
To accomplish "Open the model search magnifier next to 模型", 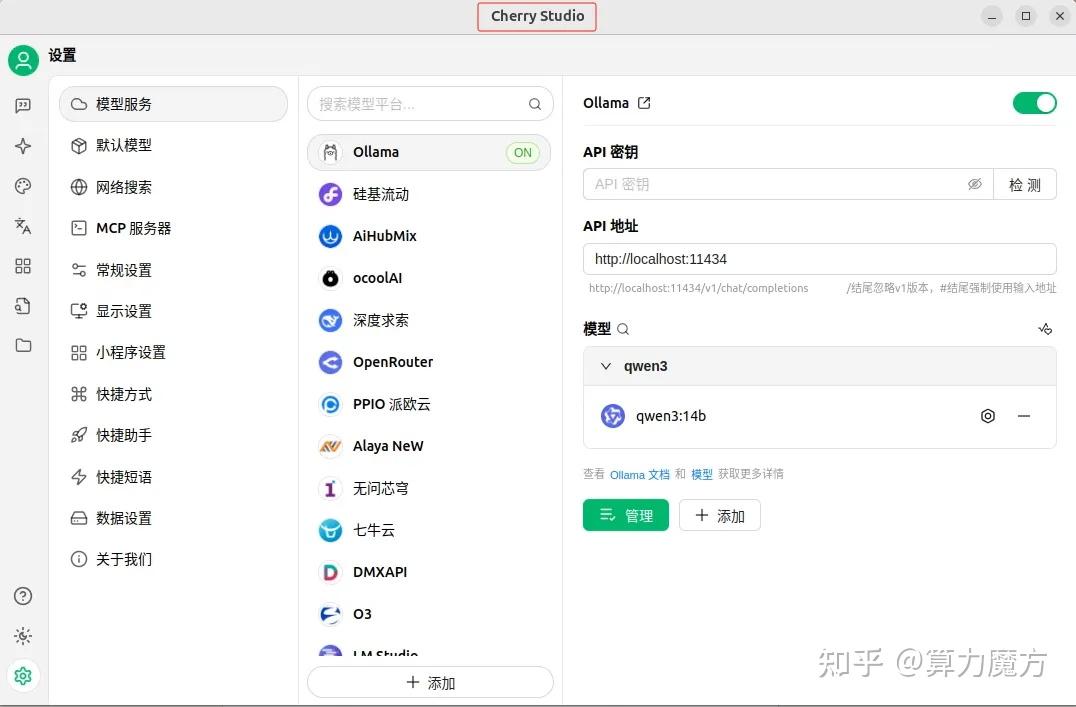I will (625, 328).
